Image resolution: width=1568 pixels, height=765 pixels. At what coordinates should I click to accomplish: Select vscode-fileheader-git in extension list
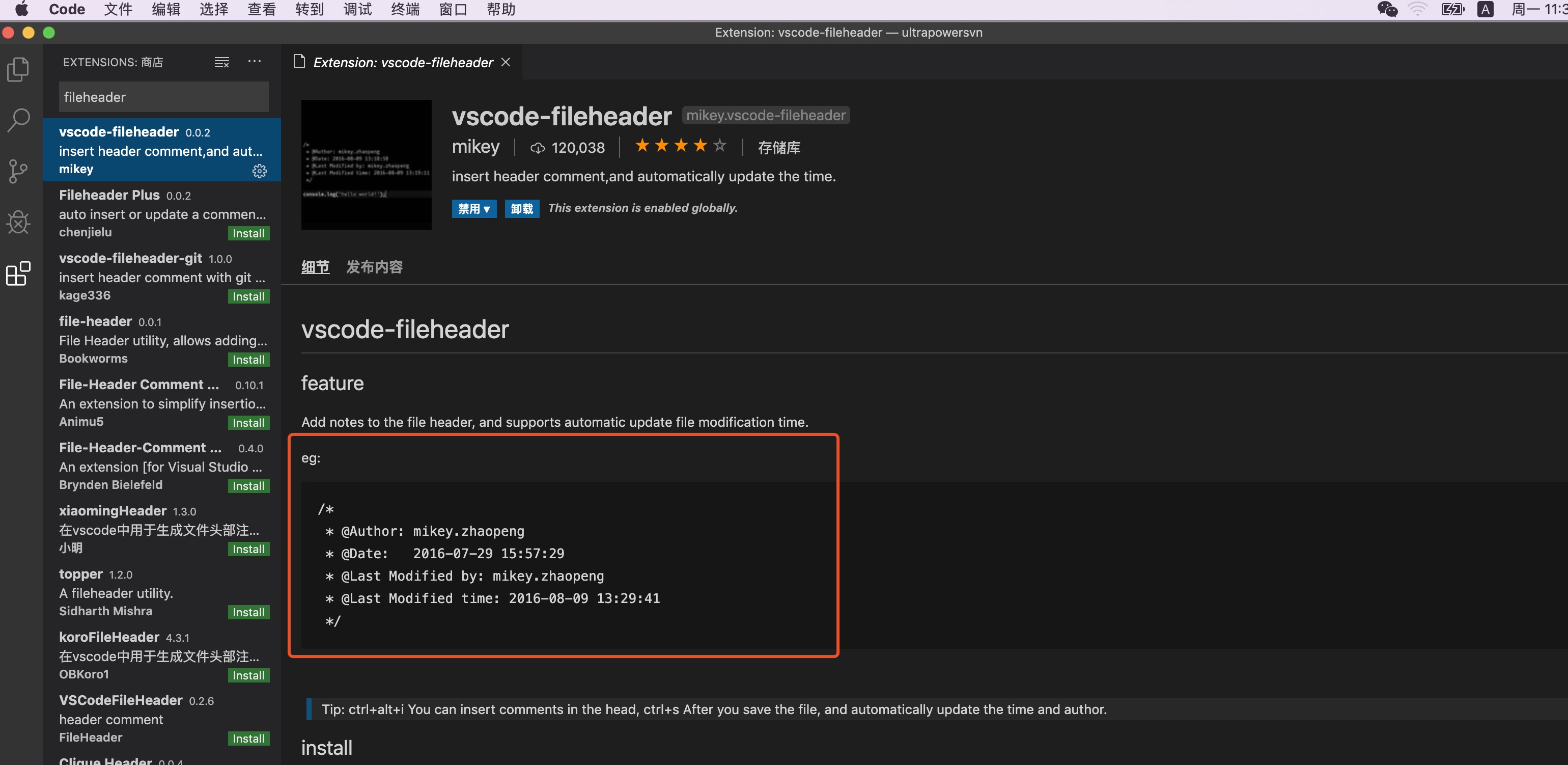coord(162,277)
